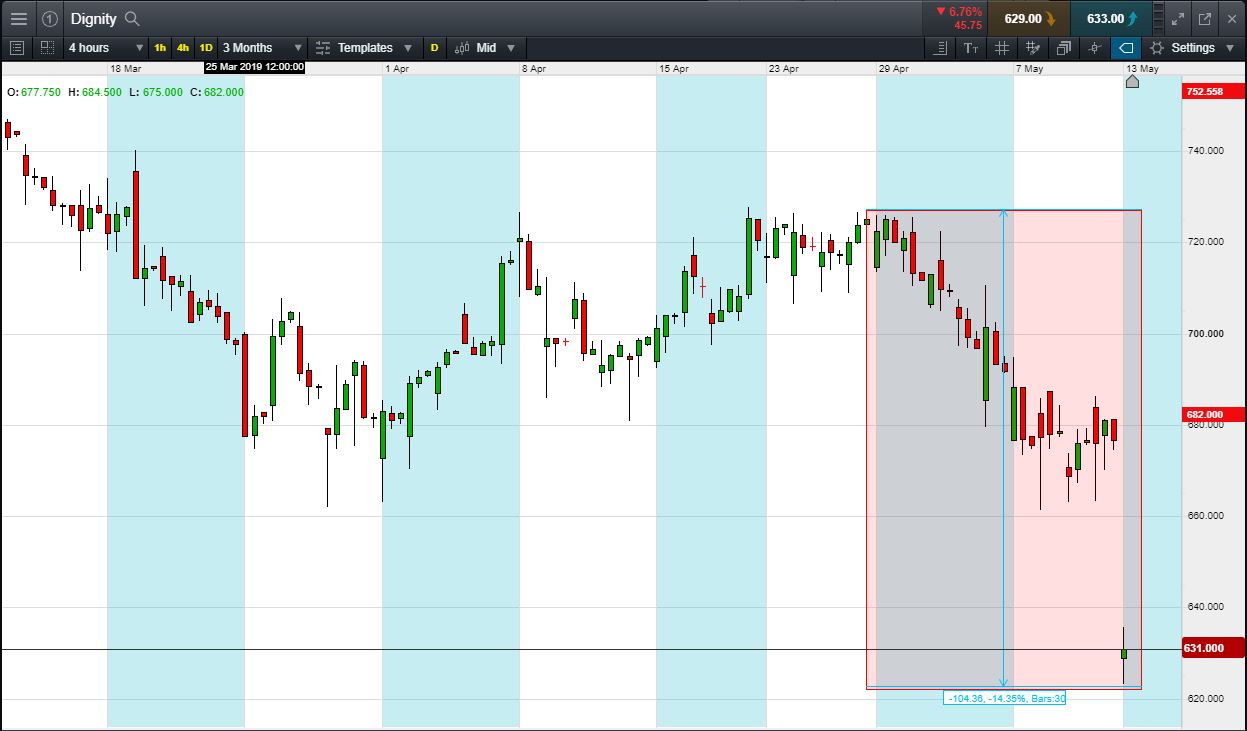Screen dimensions: 1247x731
Task: Click the 18 Mar date axis label
Action: [x=125, y=69]
